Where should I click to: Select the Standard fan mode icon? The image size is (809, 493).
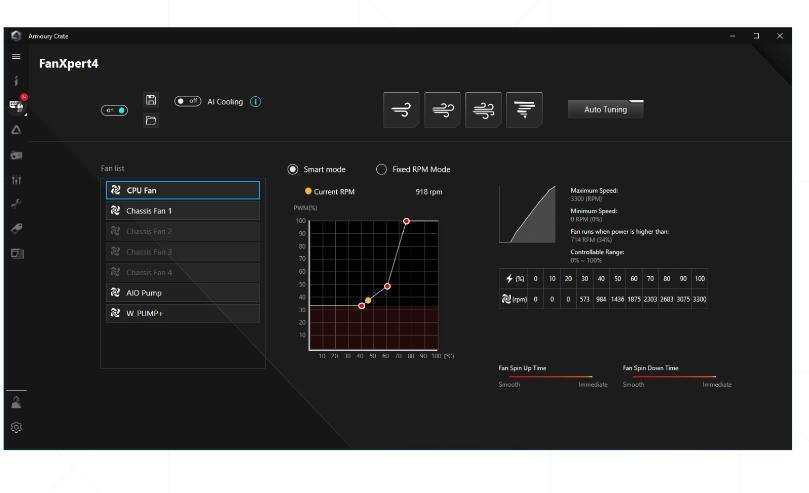(442, 109)
